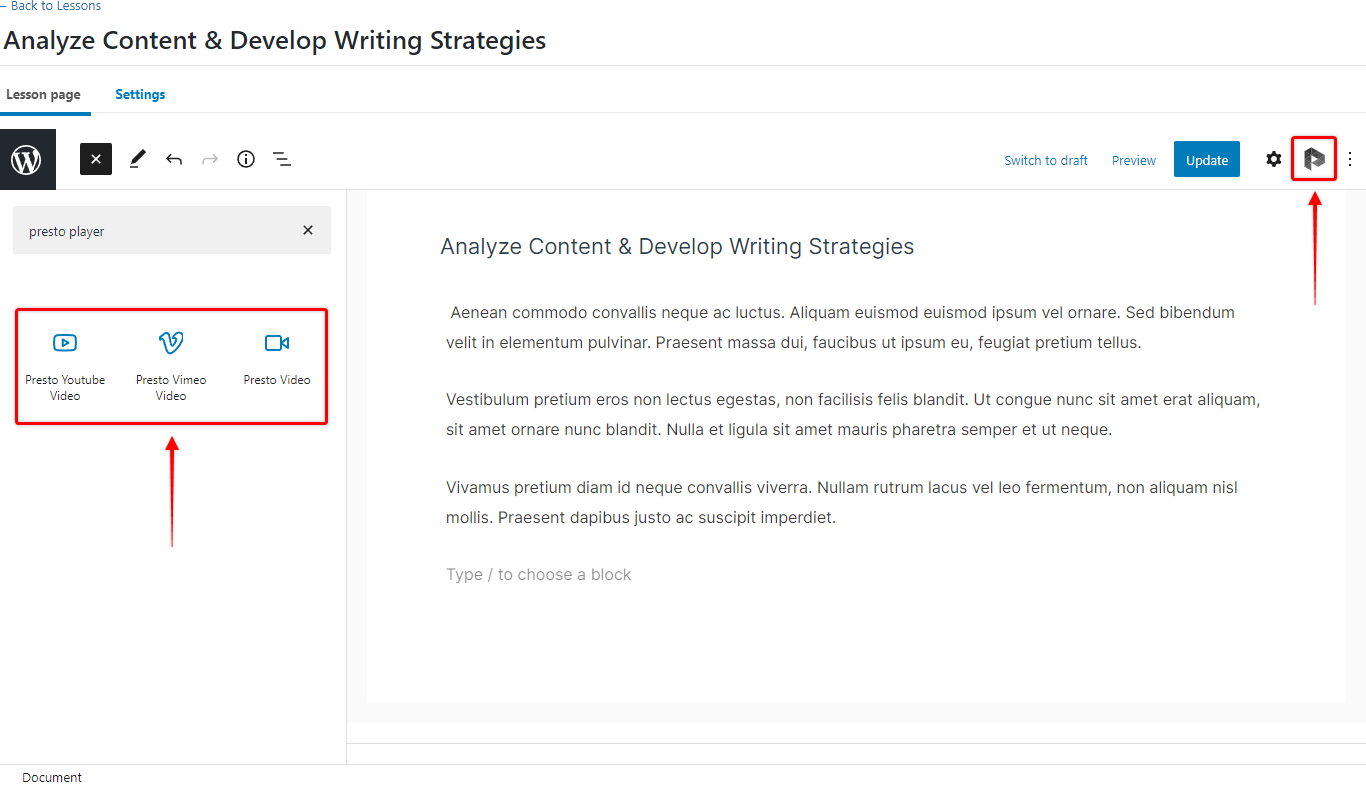This screenshot has width=1366, height=786.
Task: Clear the presto player search field
Action: tap(308, 230)
